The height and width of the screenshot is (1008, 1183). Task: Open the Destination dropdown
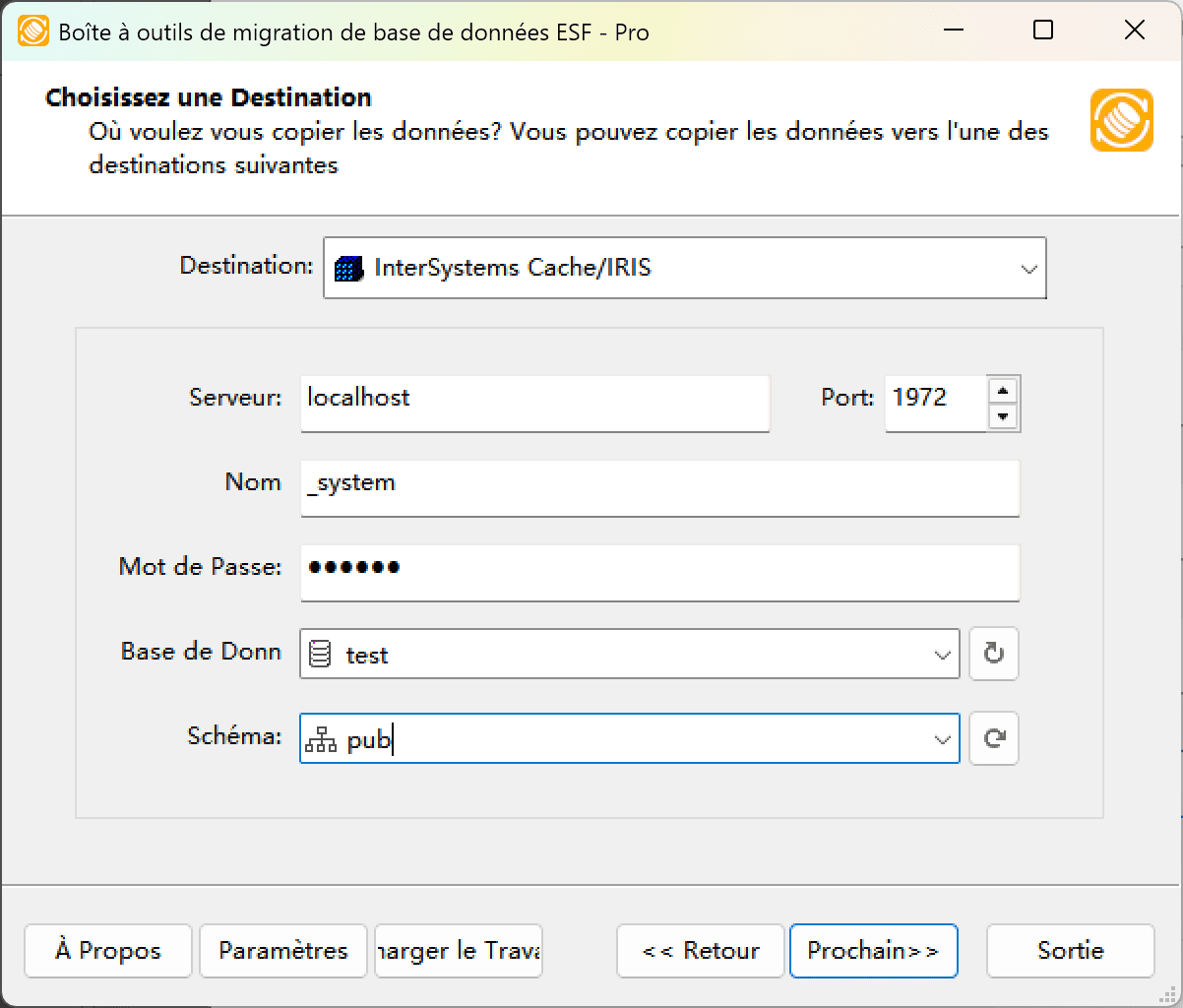pyautogui.click(x=1028, y=267)
